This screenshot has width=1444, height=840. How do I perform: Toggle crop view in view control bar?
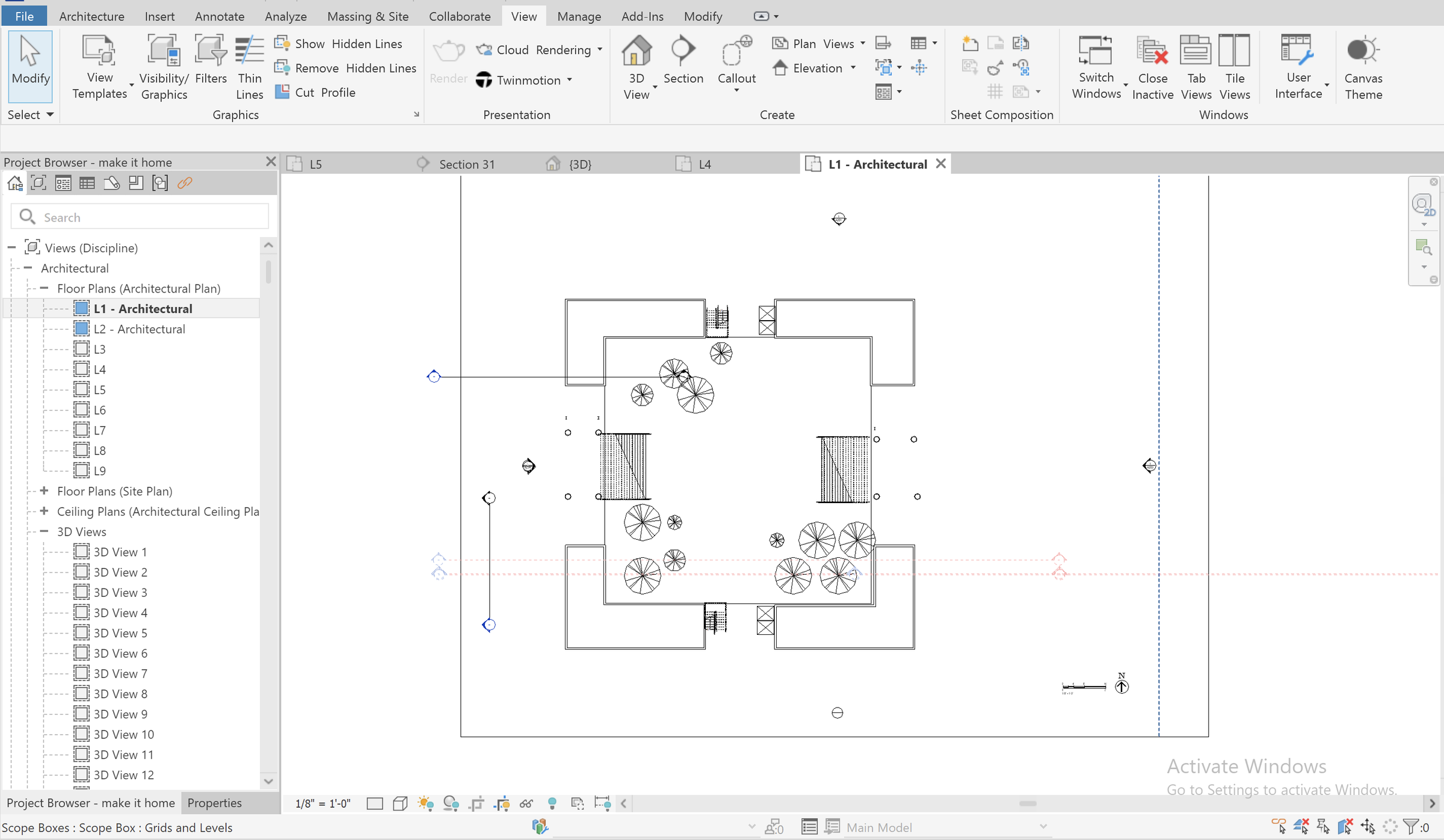(x=477, y=803)
